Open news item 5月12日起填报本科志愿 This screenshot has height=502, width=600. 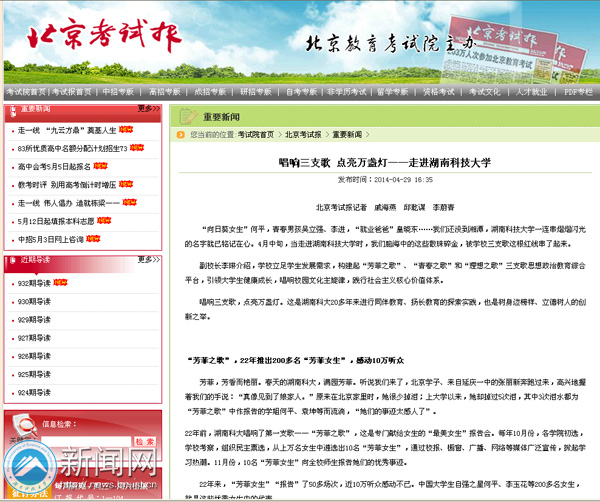[x=56, y=221]
